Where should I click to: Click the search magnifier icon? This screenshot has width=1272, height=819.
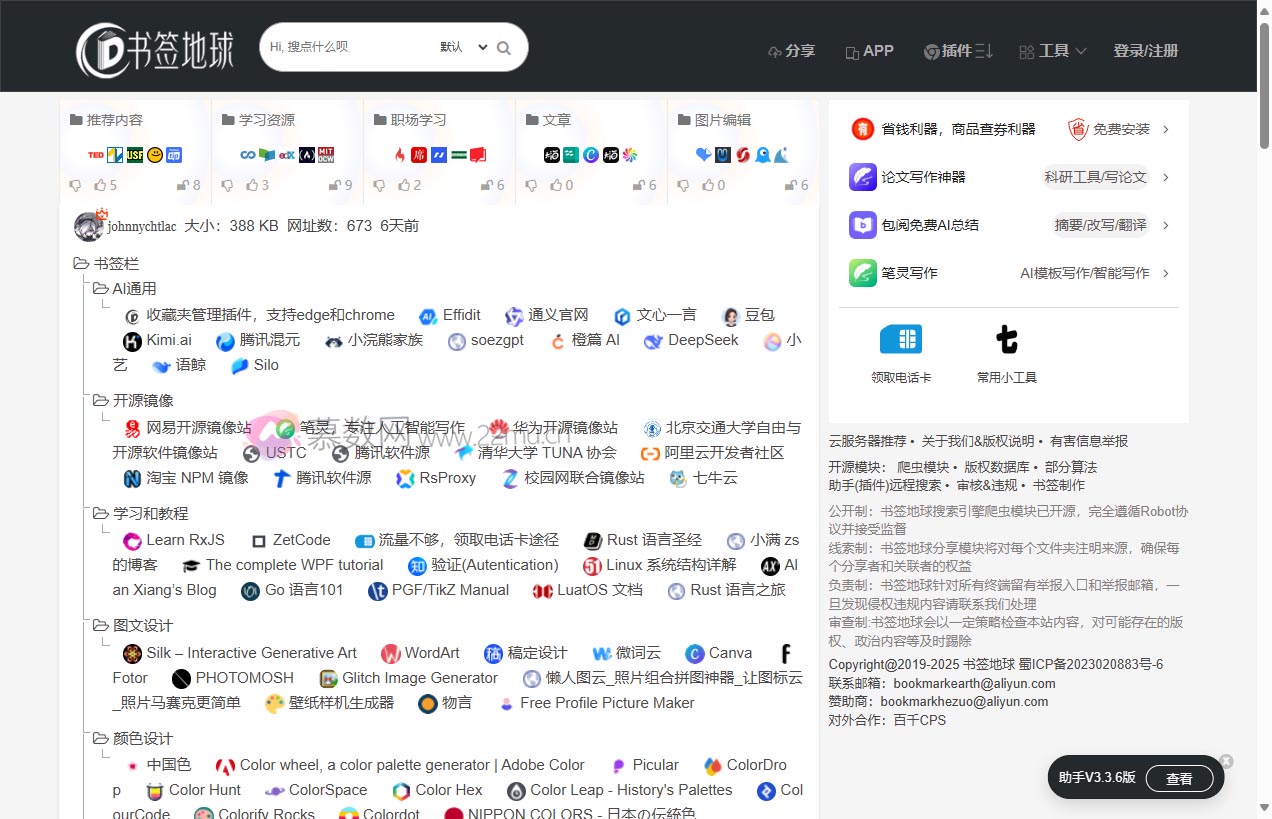click(503, 46)
